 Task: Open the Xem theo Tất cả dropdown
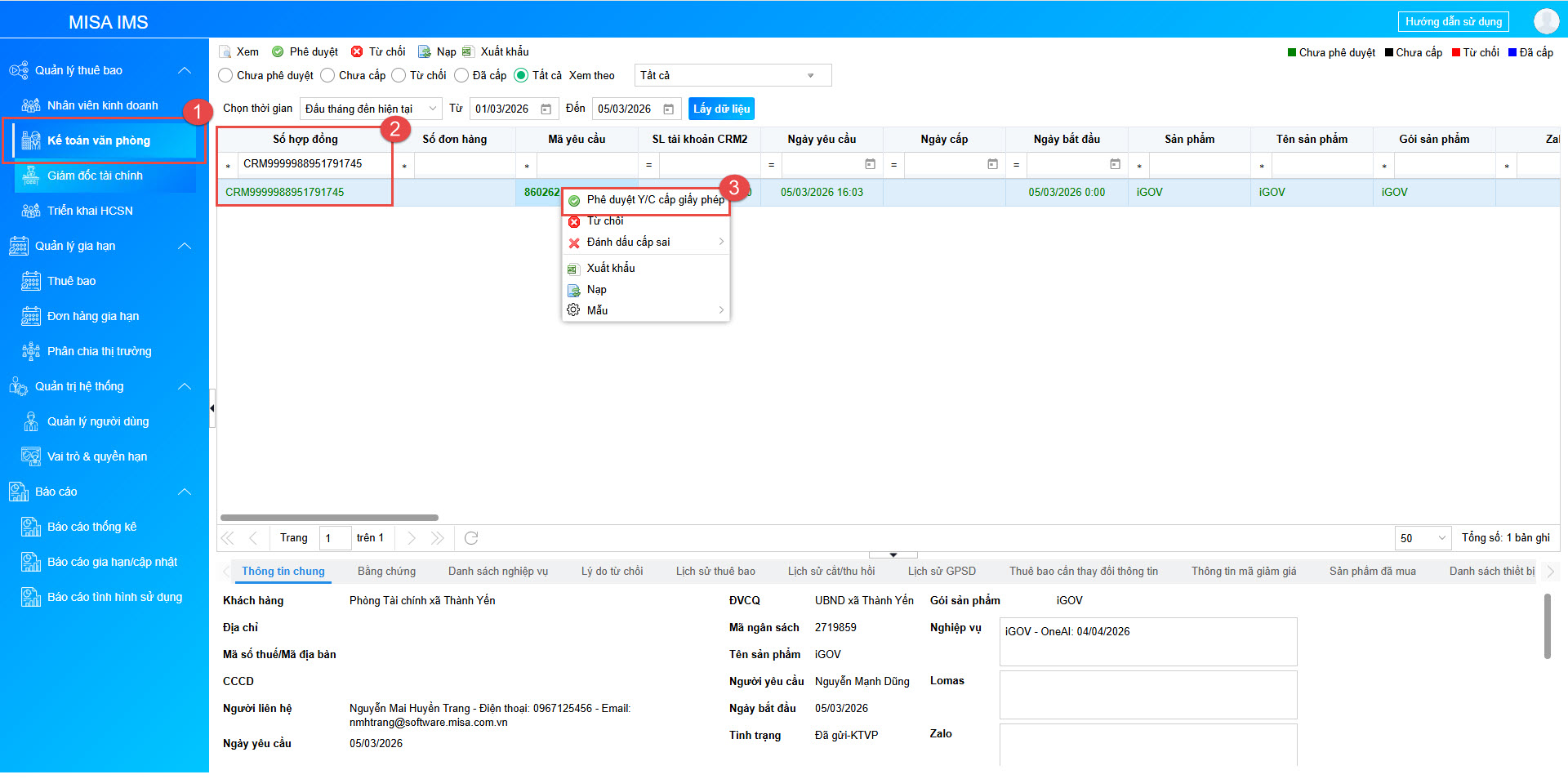[x=733, y=76]
